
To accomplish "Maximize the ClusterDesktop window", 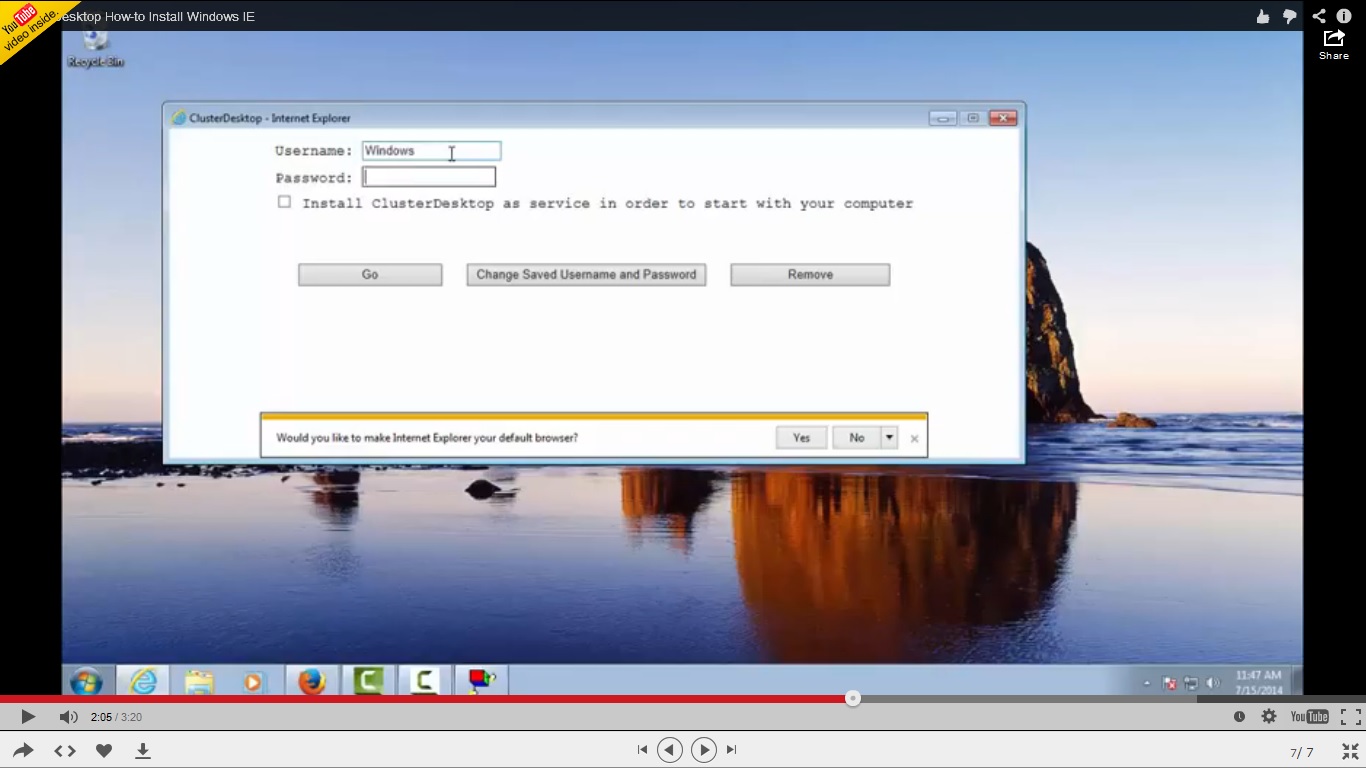I will coord(972,118).
